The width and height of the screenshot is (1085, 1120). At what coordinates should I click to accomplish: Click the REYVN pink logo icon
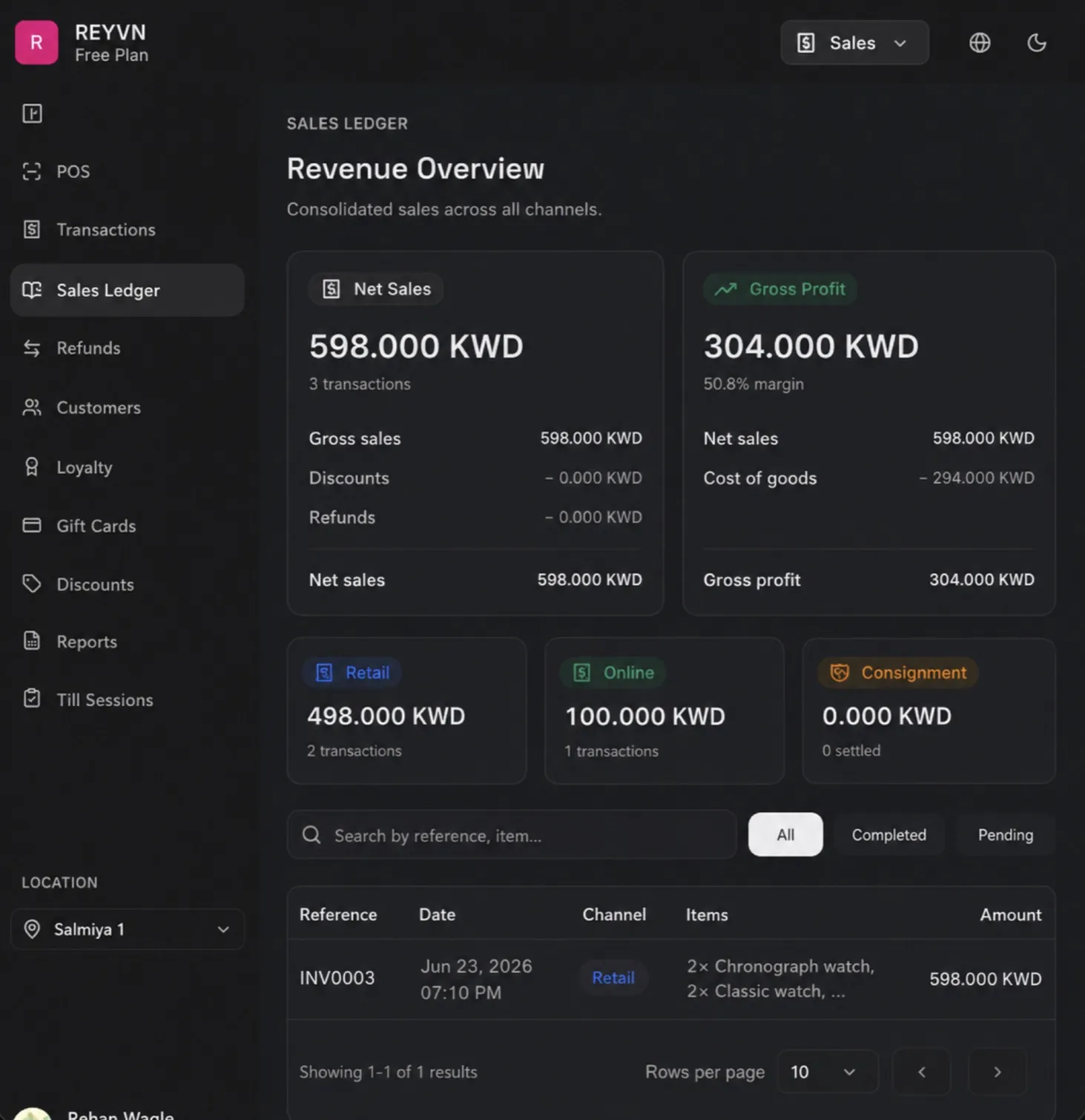coord(36,42)
